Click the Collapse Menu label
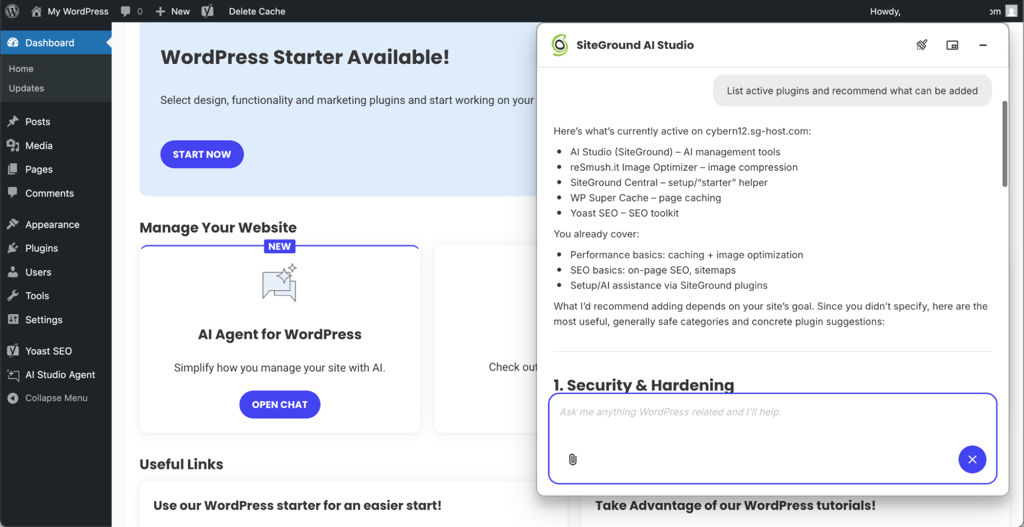The width and height of the screenshot is (1024, 527). click(56, 398)
